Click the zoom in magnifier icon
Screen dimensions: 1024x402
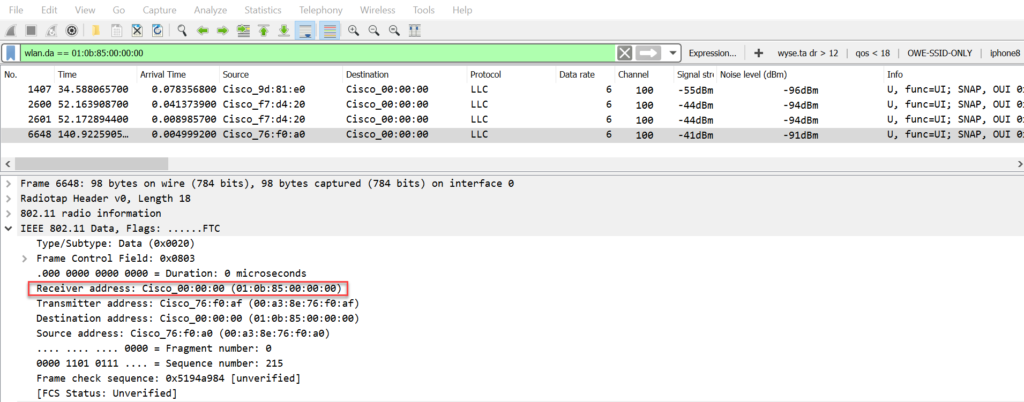point(353,31)
